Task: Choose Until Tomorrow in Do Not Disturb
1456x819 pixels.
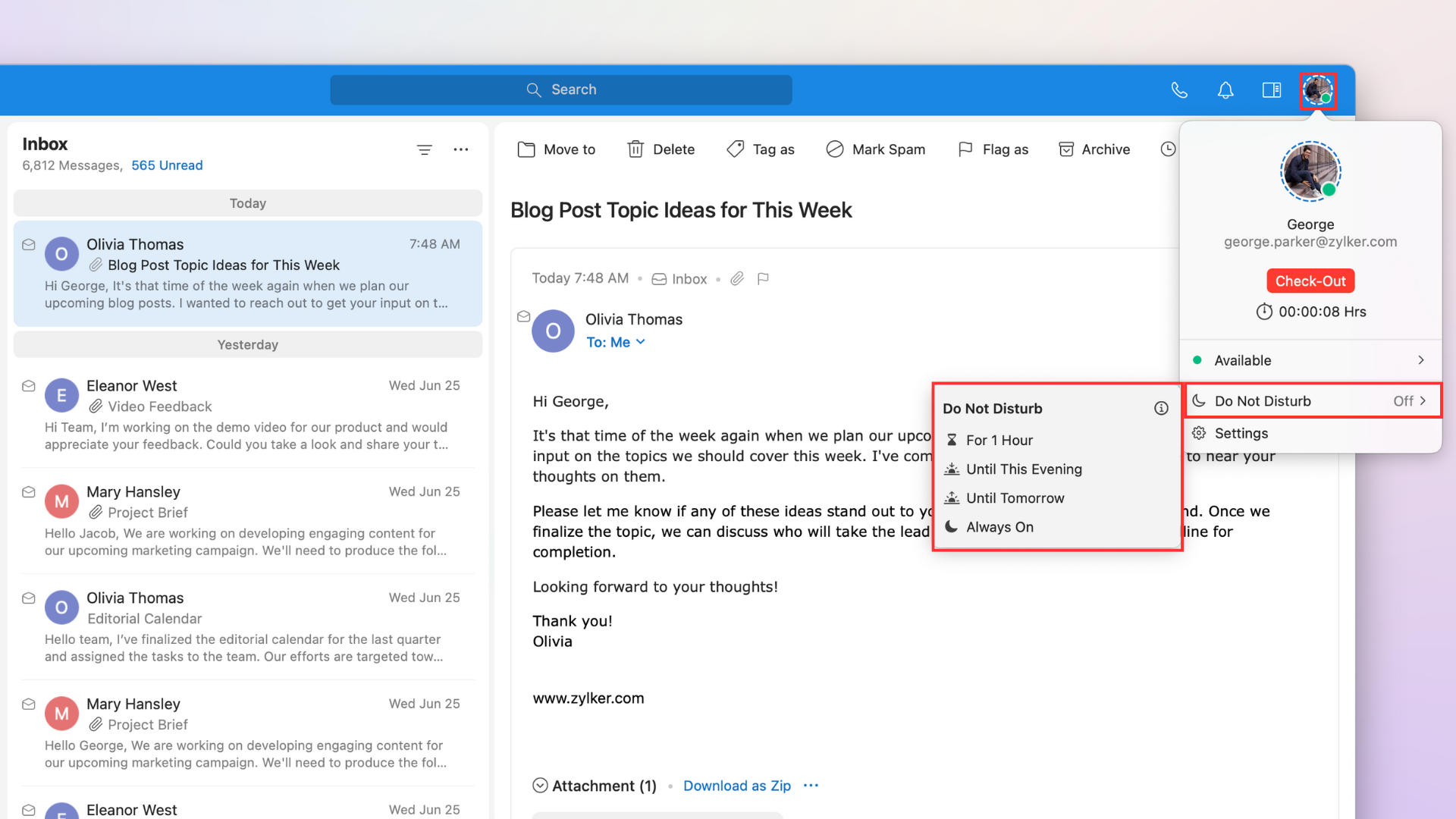Action: pyautogui.click(x=1015, y=498)
